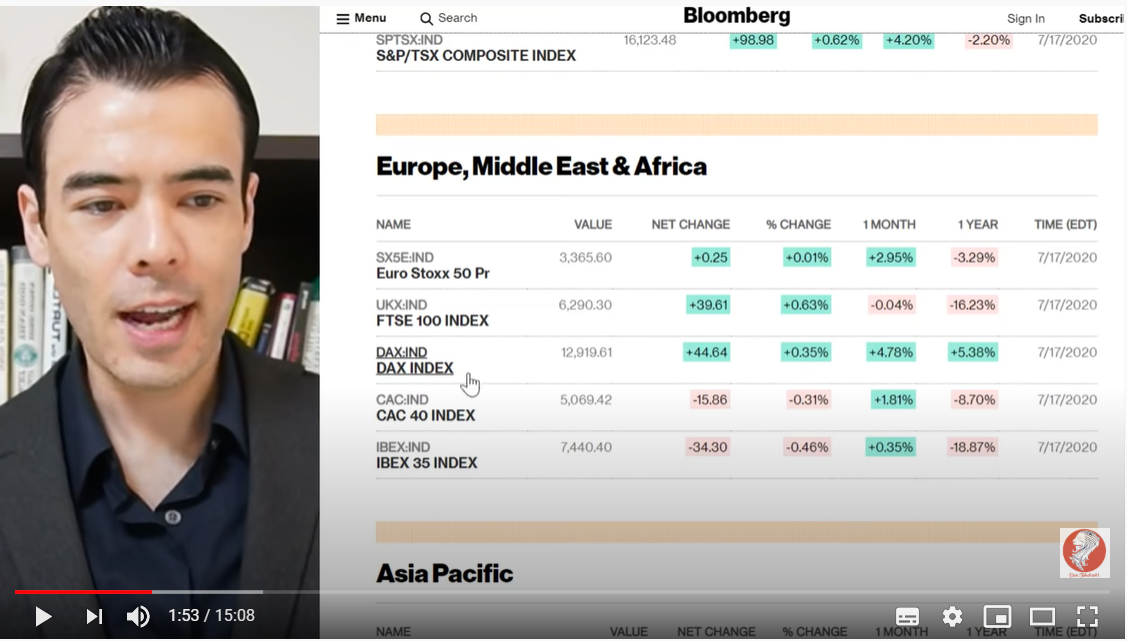
Task: Select Euro Stoxx 1 month change +2.95%
Action: pos(891,257)
